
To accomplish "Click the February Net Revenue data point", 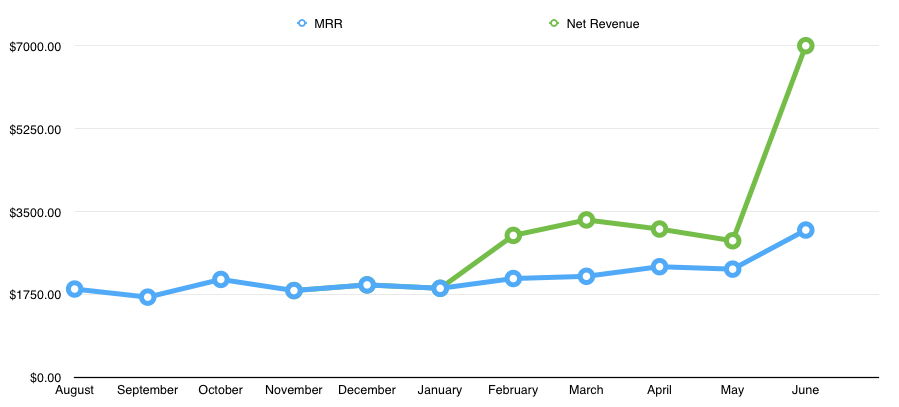I will (x=513, y=236).
